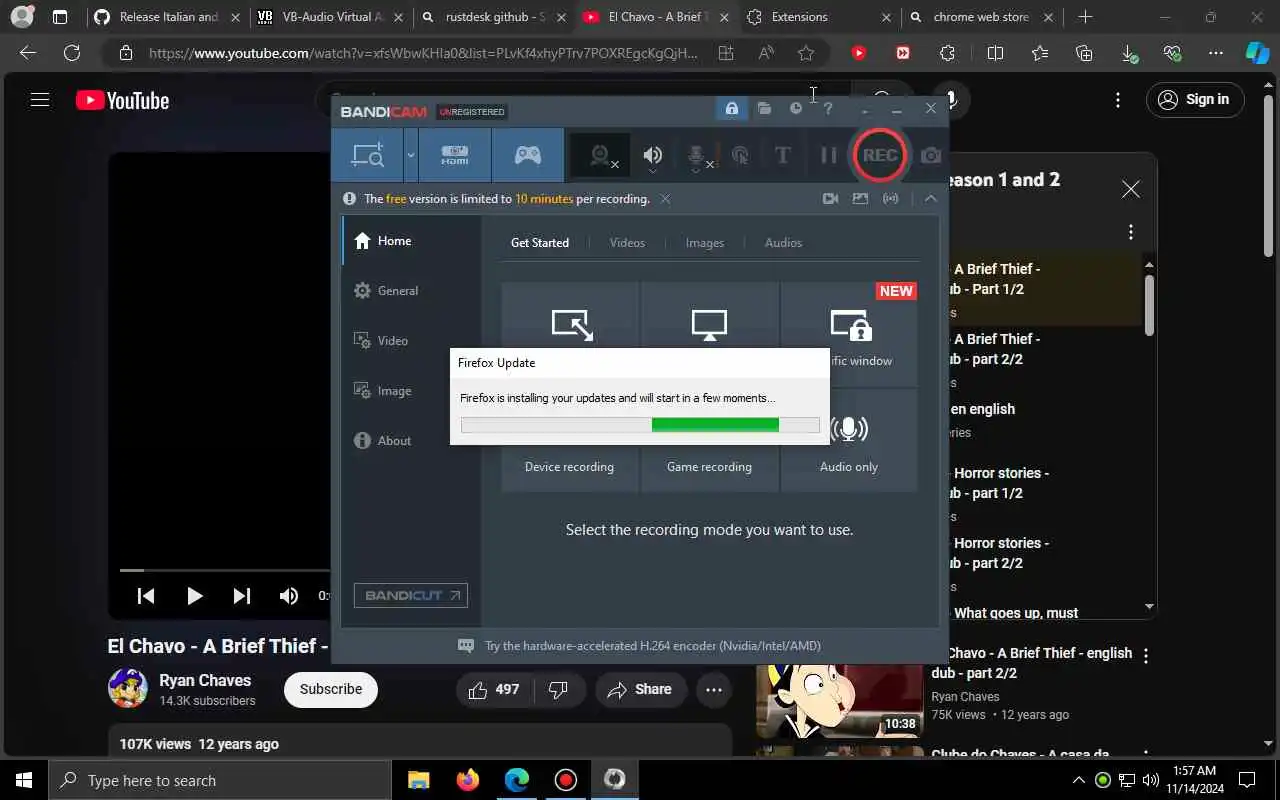The height and width of the screenshot is (800, 1280).
Task: Open Firefox from the Windows taskbar
Action: click(467, 780)
